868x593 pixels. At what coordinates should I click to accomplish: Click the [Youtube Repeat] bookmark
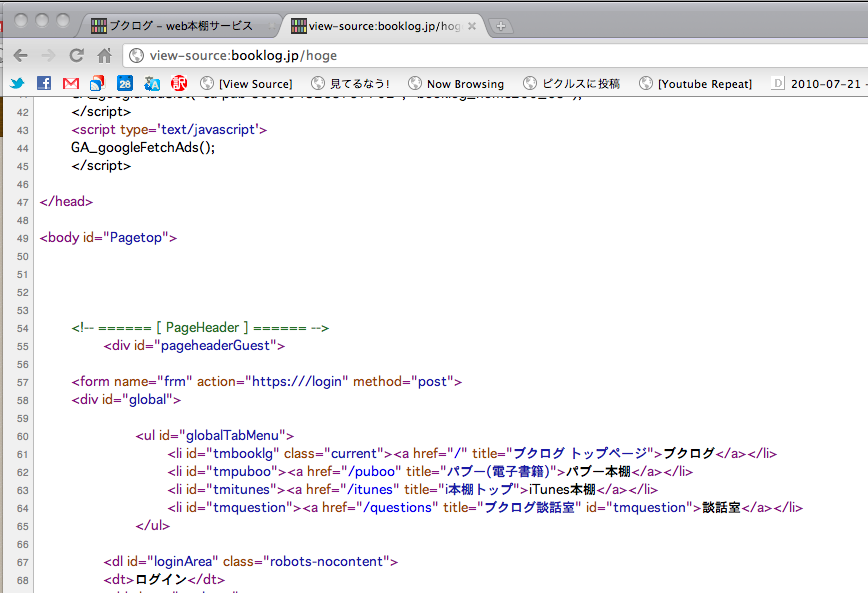(695, 83)
